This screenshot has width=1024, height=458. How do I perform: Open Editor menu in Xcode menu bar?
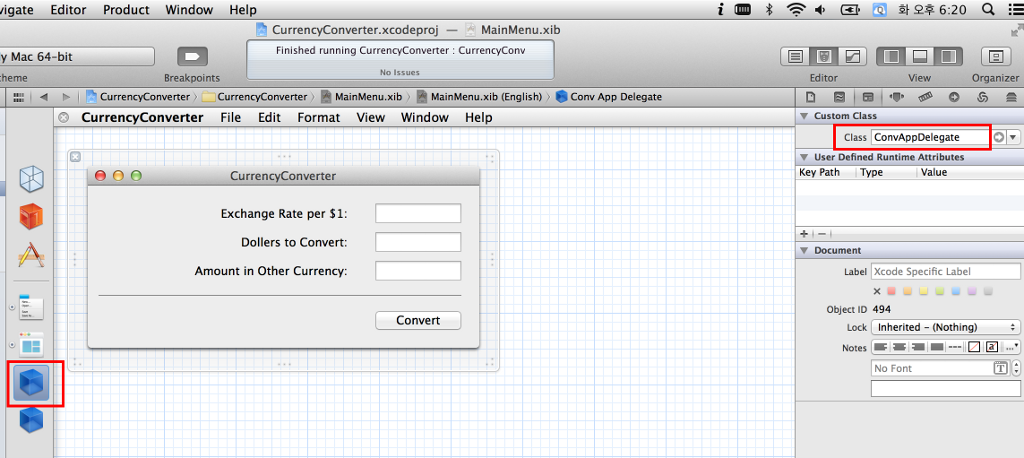(x=69, y=10)
